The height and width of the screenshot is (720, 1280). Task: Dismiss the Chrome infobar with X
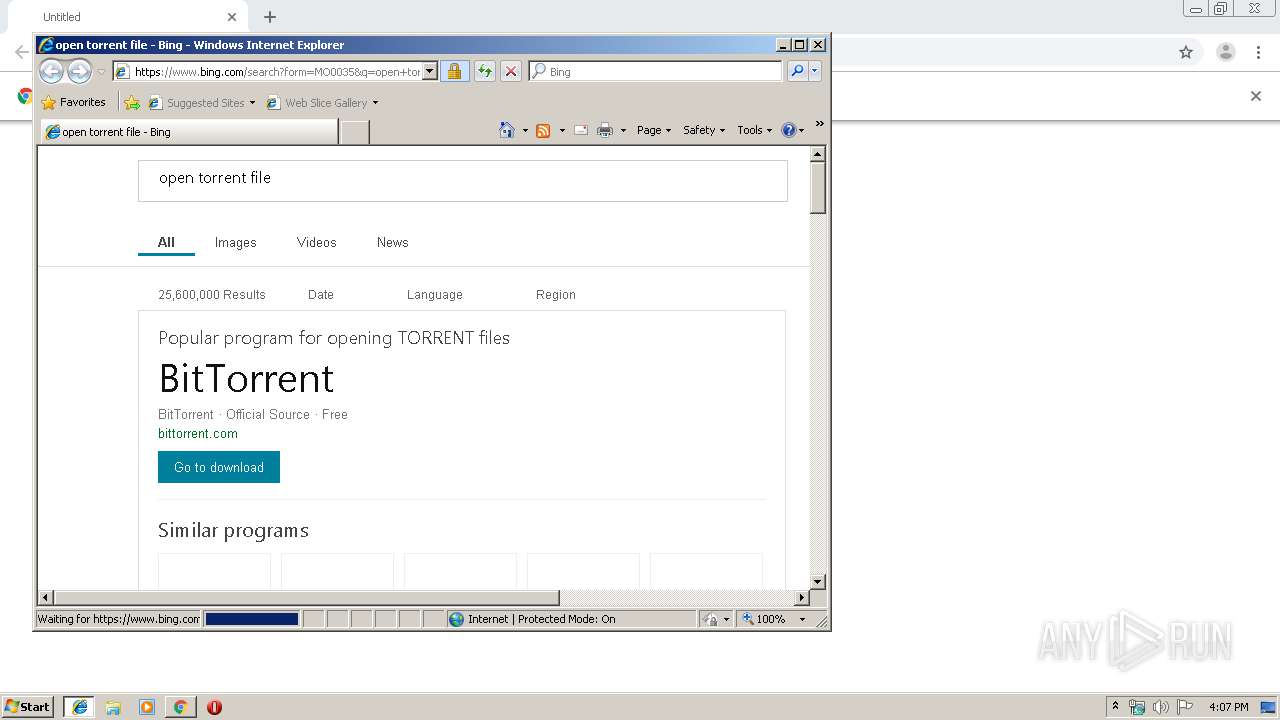point(1256,96)
